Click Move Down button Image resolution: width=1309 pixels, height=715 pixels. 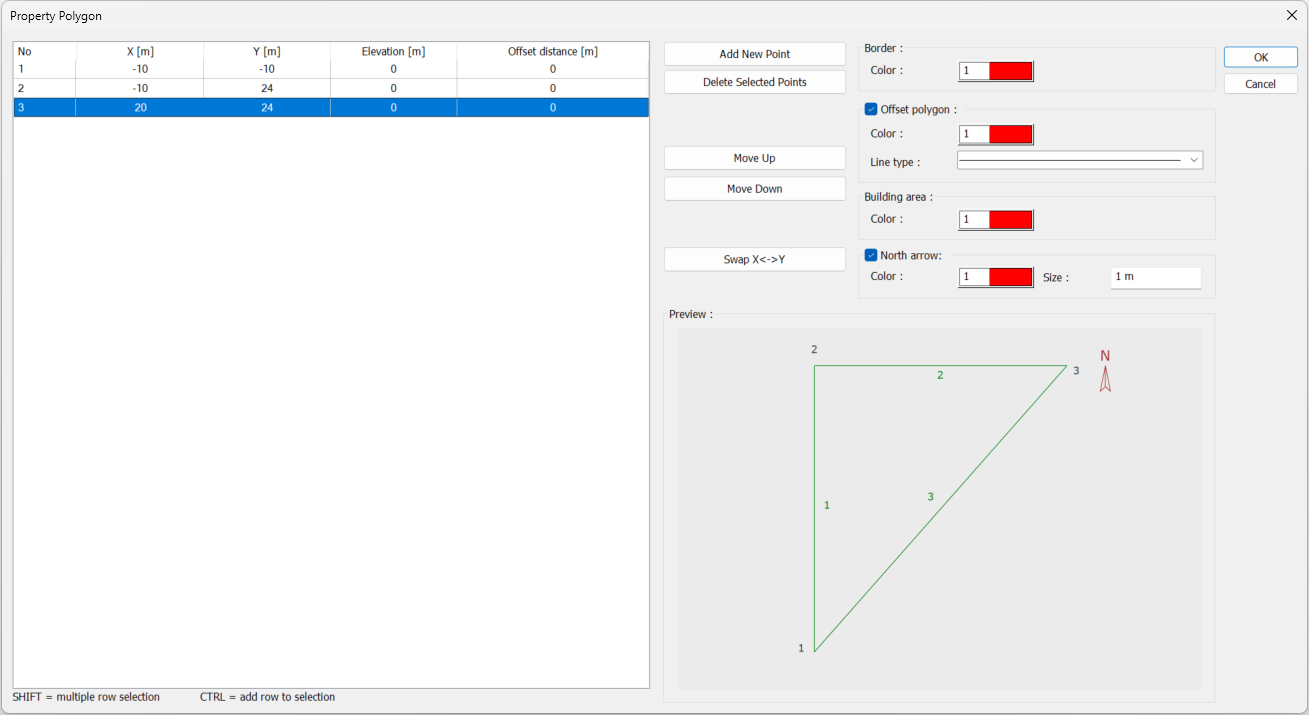click(x=754, y=189)
